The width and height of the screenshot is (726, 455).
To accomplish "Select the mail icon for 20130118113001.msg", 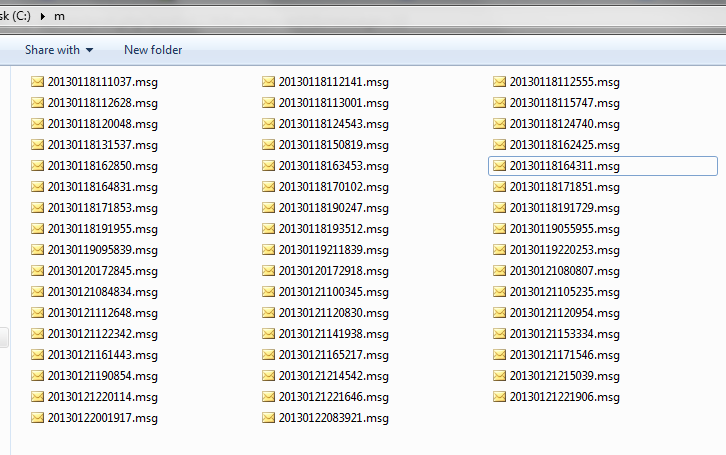I will [269, 103].
